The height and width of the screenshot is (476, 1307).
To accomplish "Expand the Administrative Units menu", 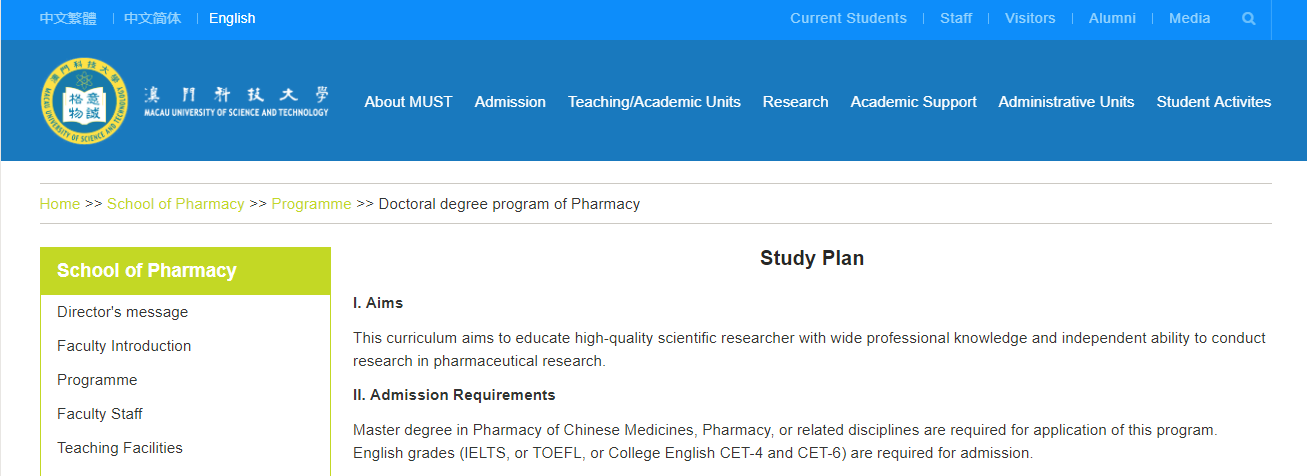I will pos(1066,102).
